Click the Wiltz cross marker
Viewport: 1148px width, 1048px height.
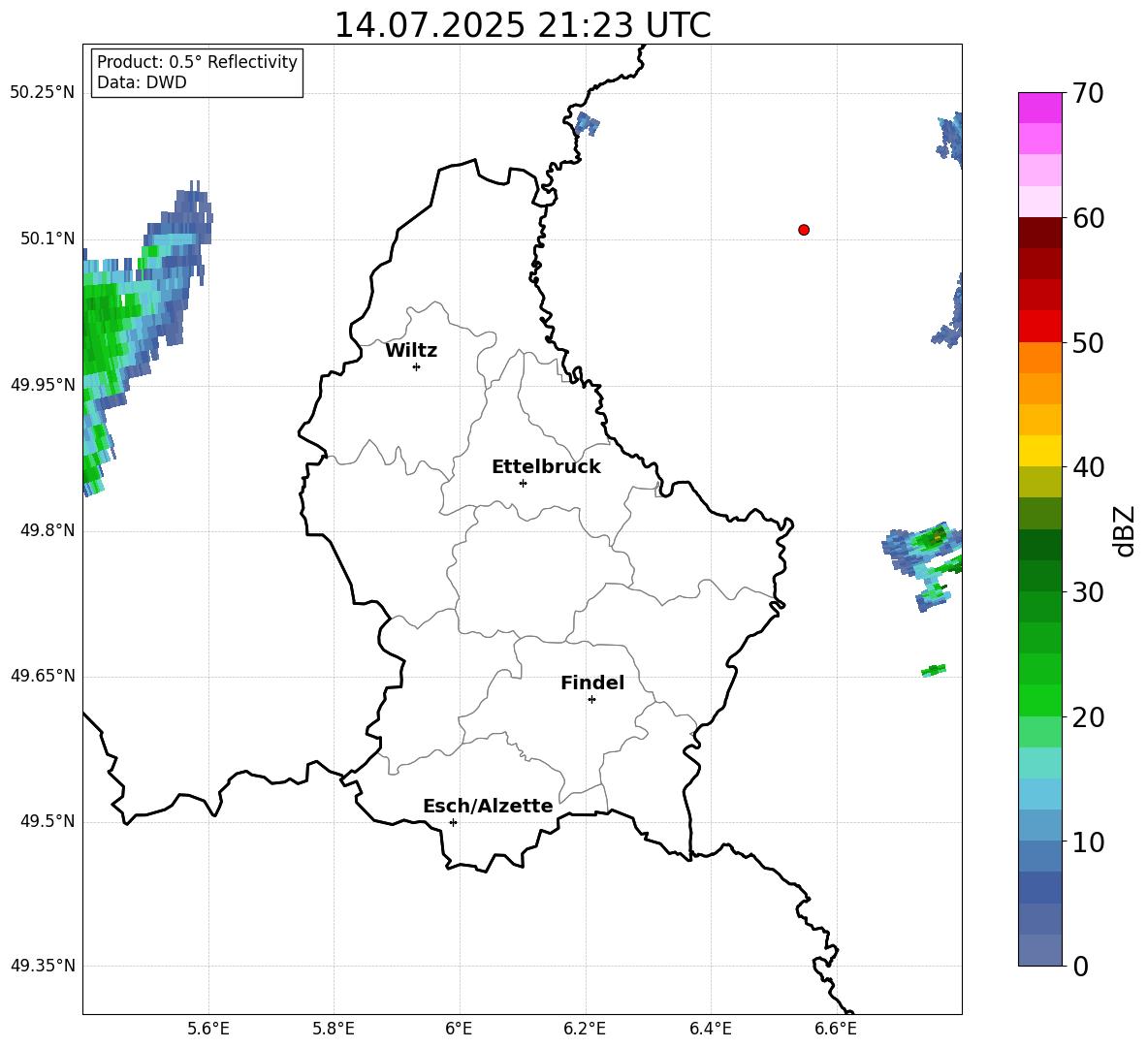coord(417,366)
